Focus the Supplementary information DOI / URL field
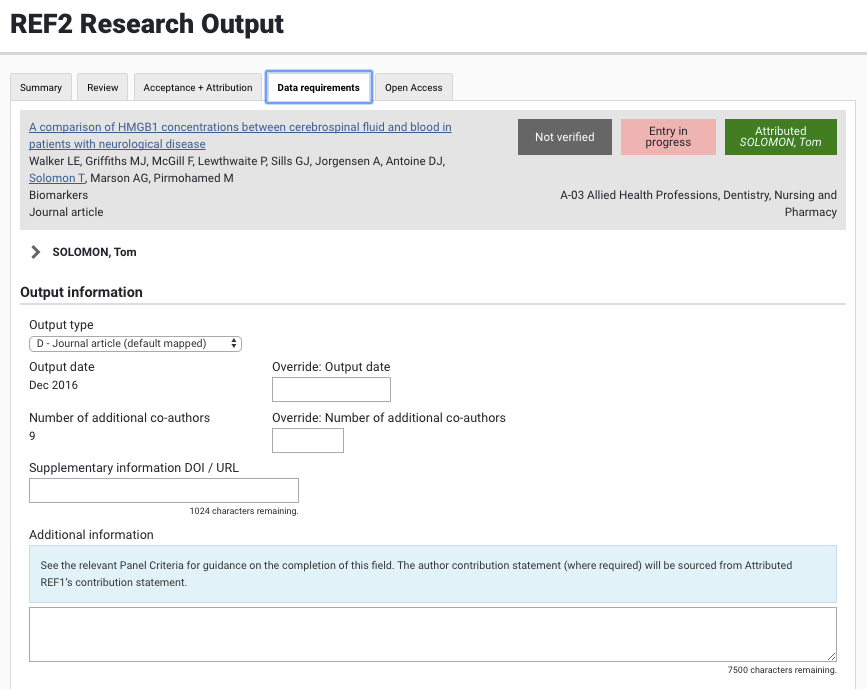 [164, 490]
